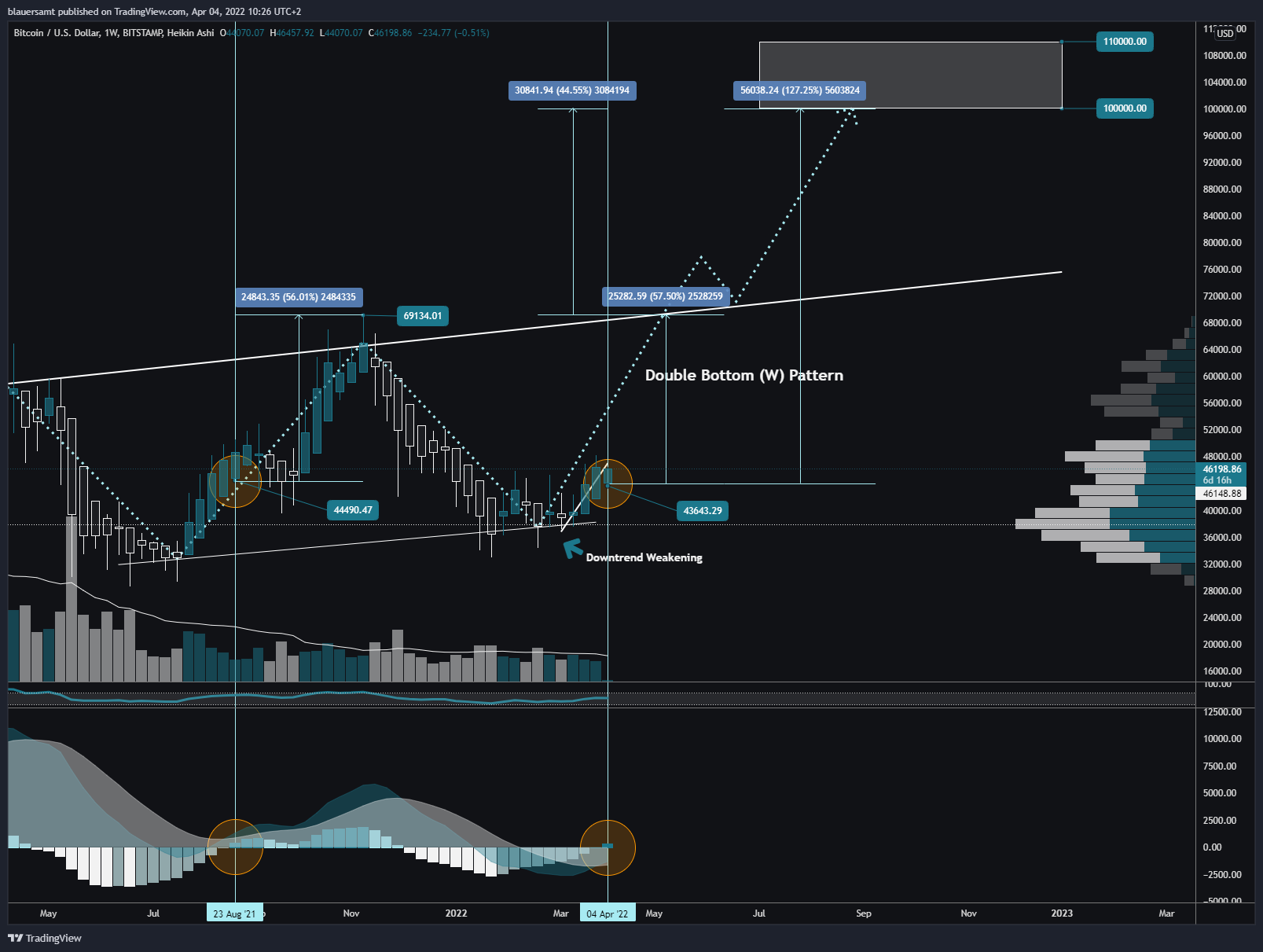Click the blue arrow next to Downtrend Weakening
This screenshot has height=952, width=1263.
click(572, 548)
